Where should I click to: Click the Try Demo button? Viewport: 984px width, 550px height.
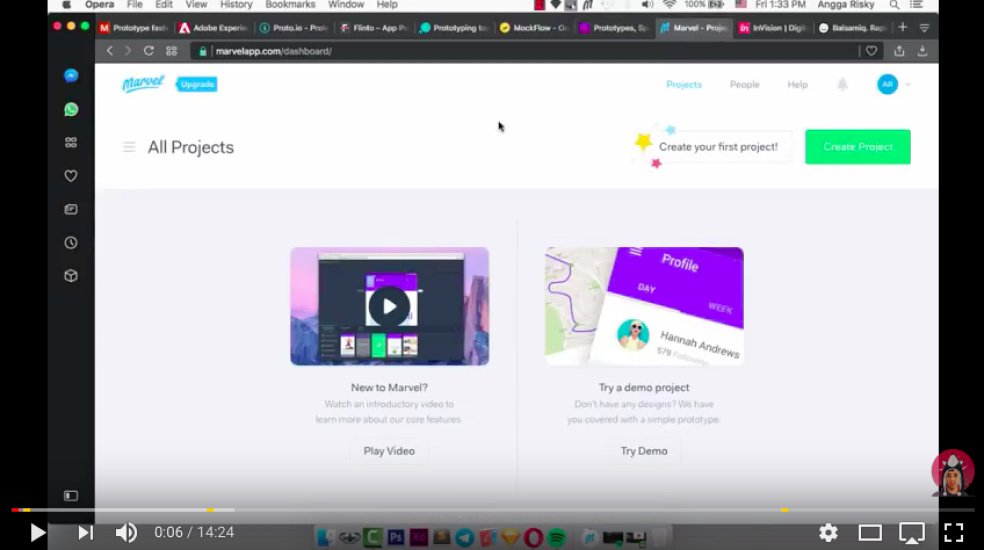(x=644, y=451)
